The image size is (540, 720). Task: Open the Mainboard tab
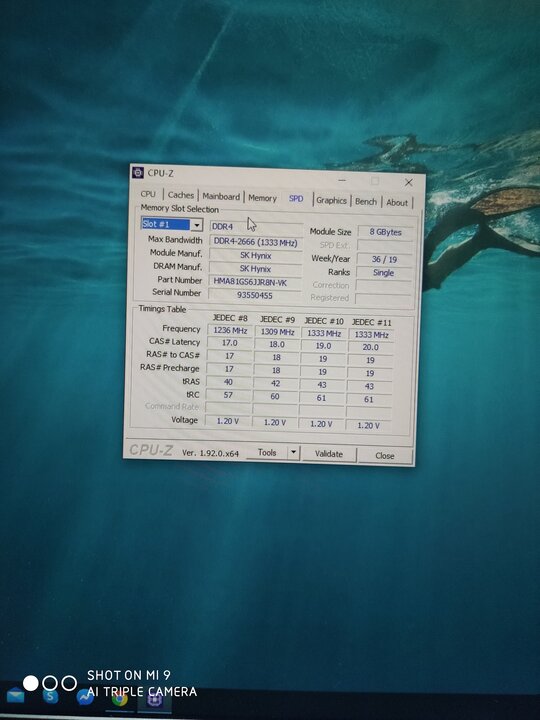[x=221, y=197]
